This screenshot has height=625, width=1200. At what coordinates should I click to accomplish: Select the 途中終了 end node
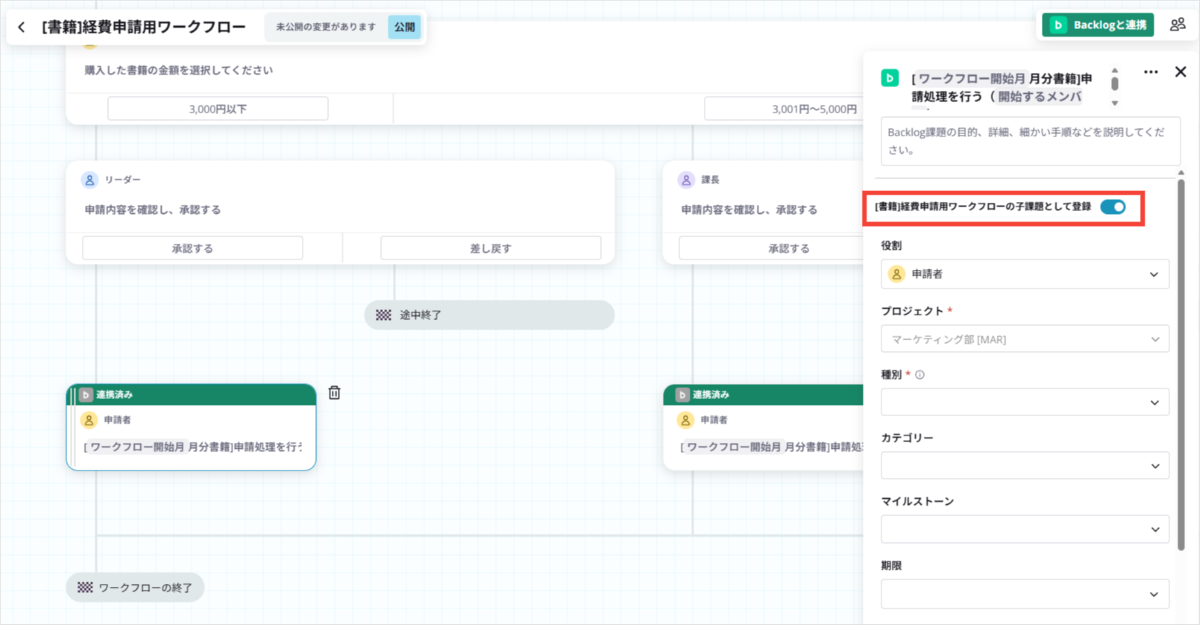489,314
